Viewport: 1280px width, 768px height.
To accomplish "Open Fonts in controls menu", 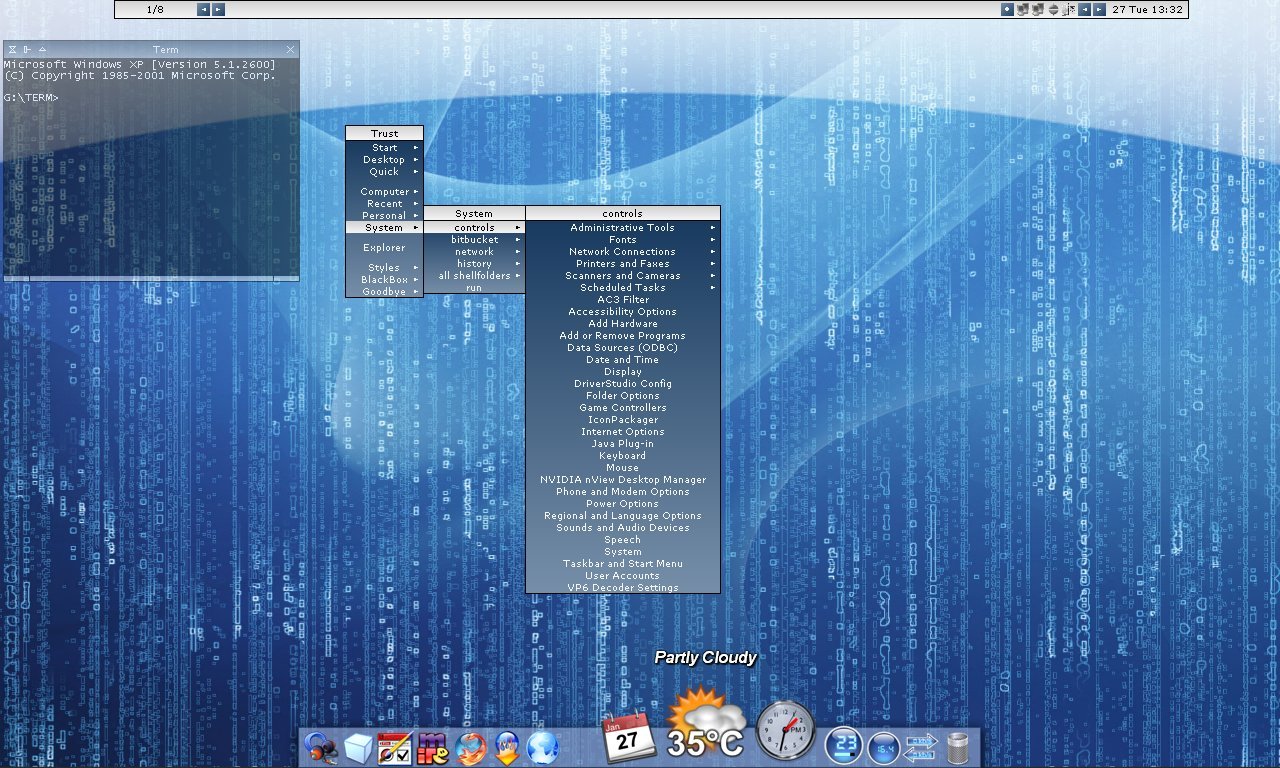I will pyautogui.click(x=622, y=240).
